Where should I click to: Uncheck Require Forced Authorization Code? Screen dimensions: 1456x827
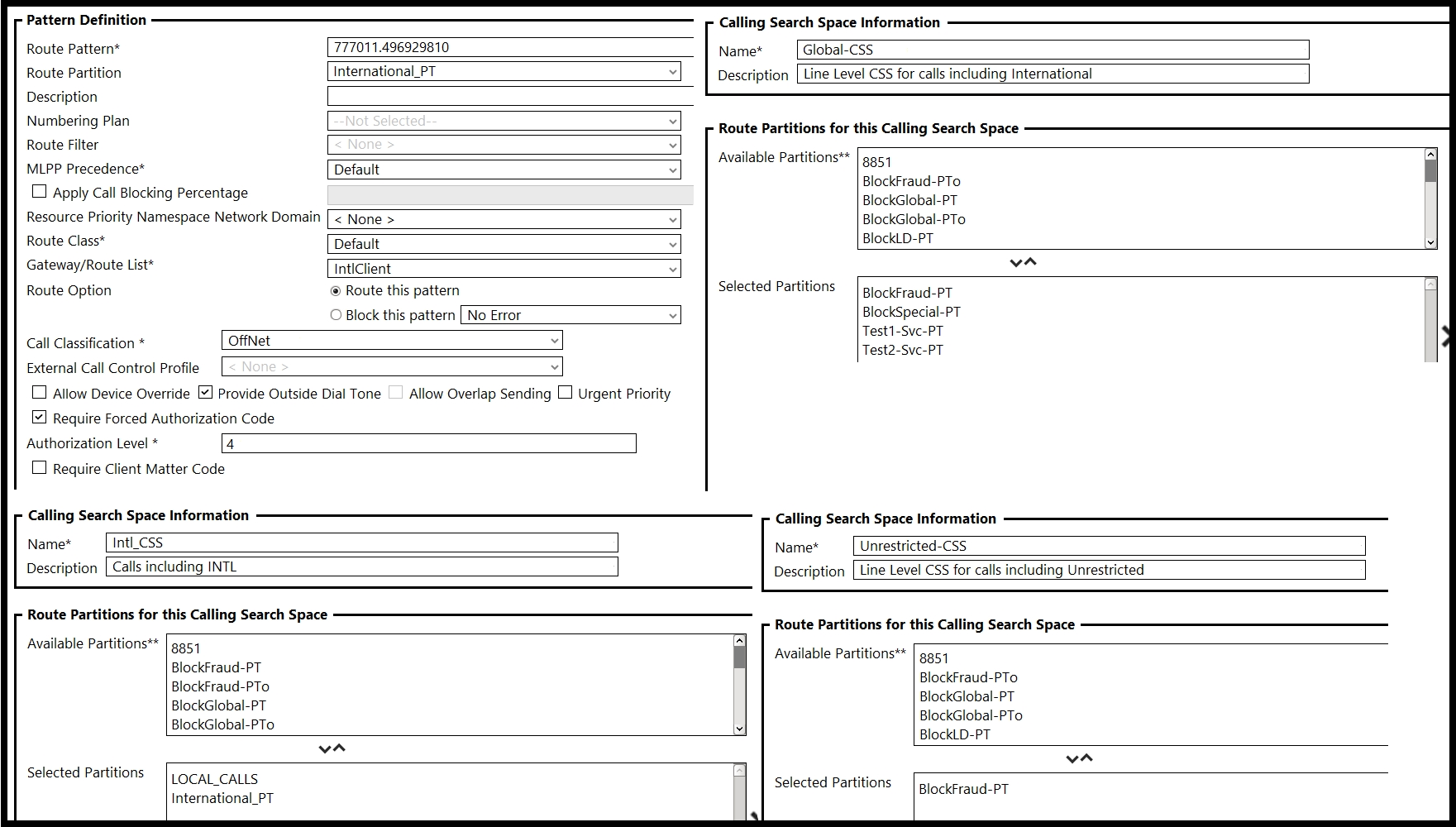(x=39, y=418)
